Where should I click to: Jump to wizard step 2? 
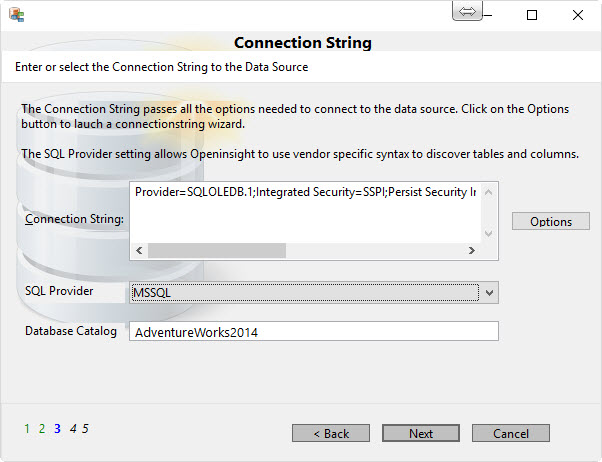click(42, 429)
